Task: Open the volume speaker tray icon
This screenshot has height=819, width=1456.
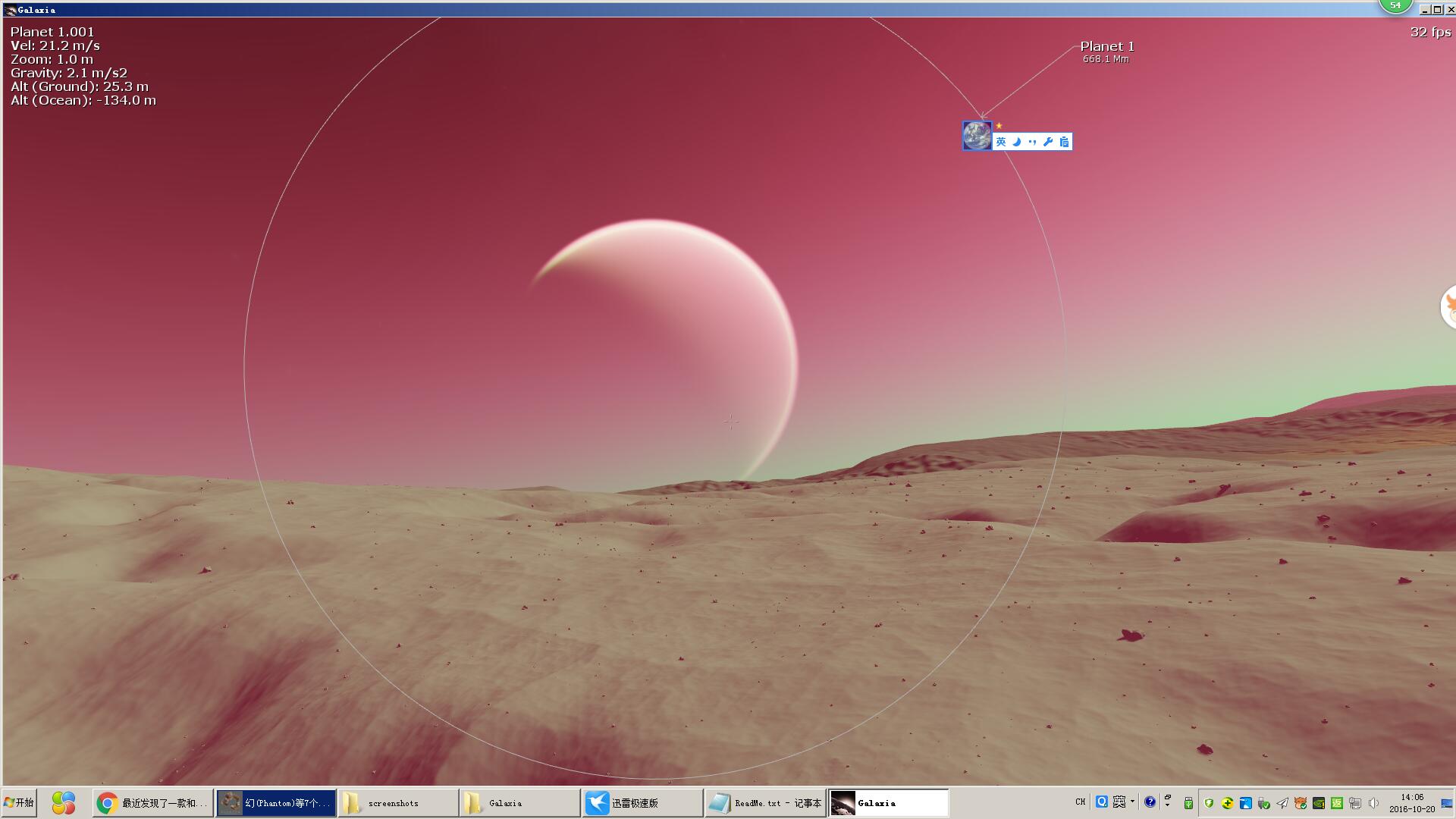Action: tap(1373, 803)
